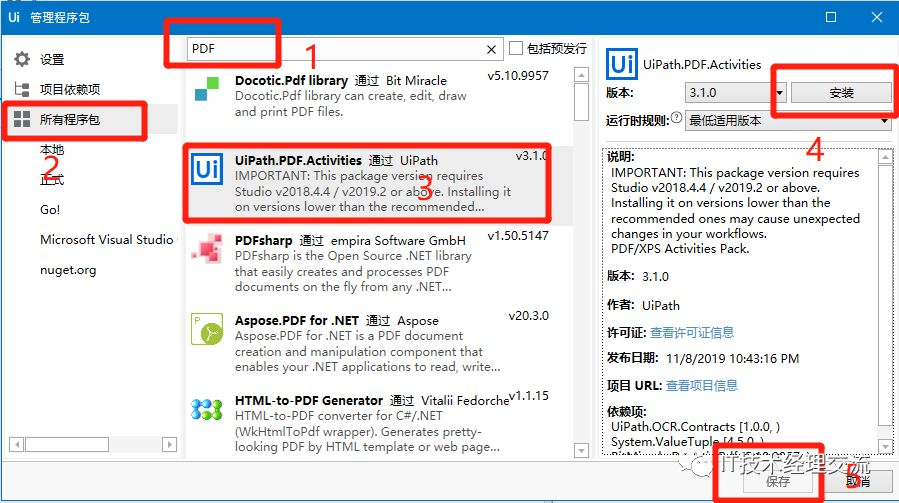Select the 本地 local feed
899x503 pixels.
point(52,150)
